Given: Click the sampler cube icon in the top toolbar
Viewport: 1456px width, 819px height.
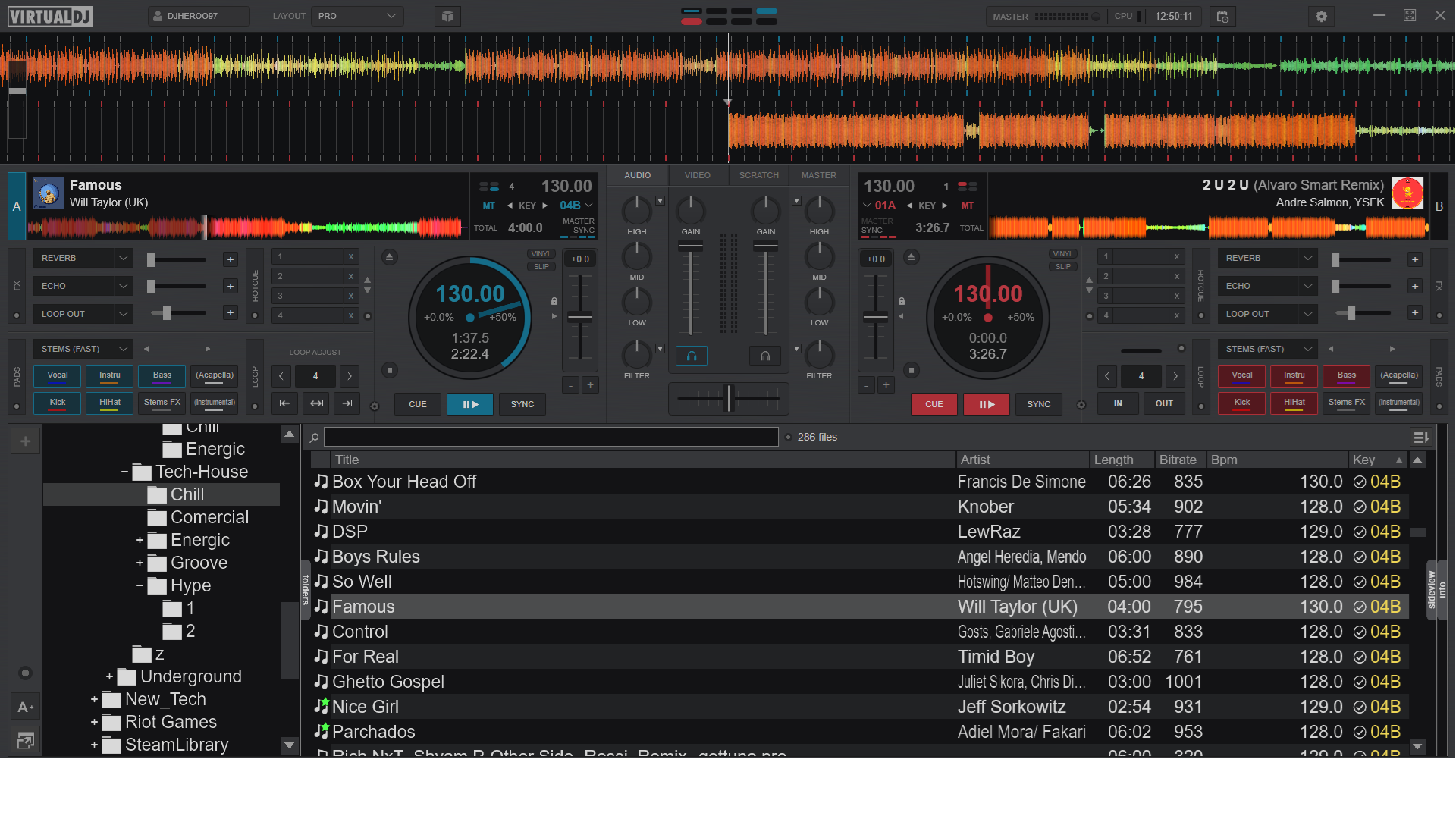Looking at the screenshot, I should point(447,15).
